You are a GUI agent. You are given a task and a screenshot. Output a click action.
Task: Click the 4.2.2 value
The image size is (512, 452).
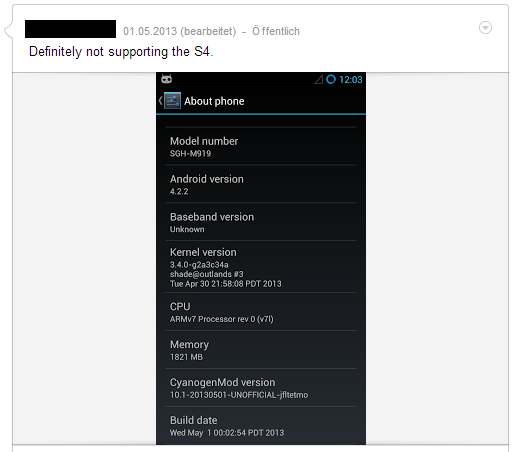tap(179, 192)
